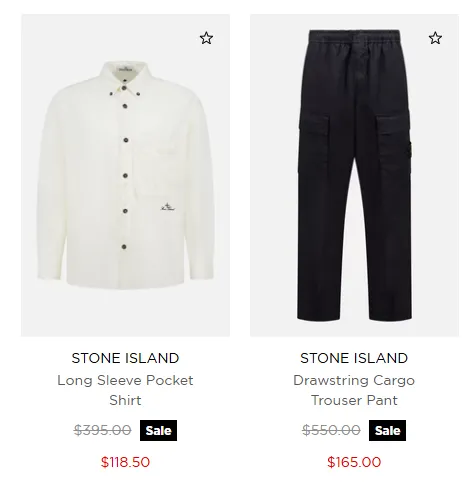Click the crossed-out $395.00 original price

point(102,430)
